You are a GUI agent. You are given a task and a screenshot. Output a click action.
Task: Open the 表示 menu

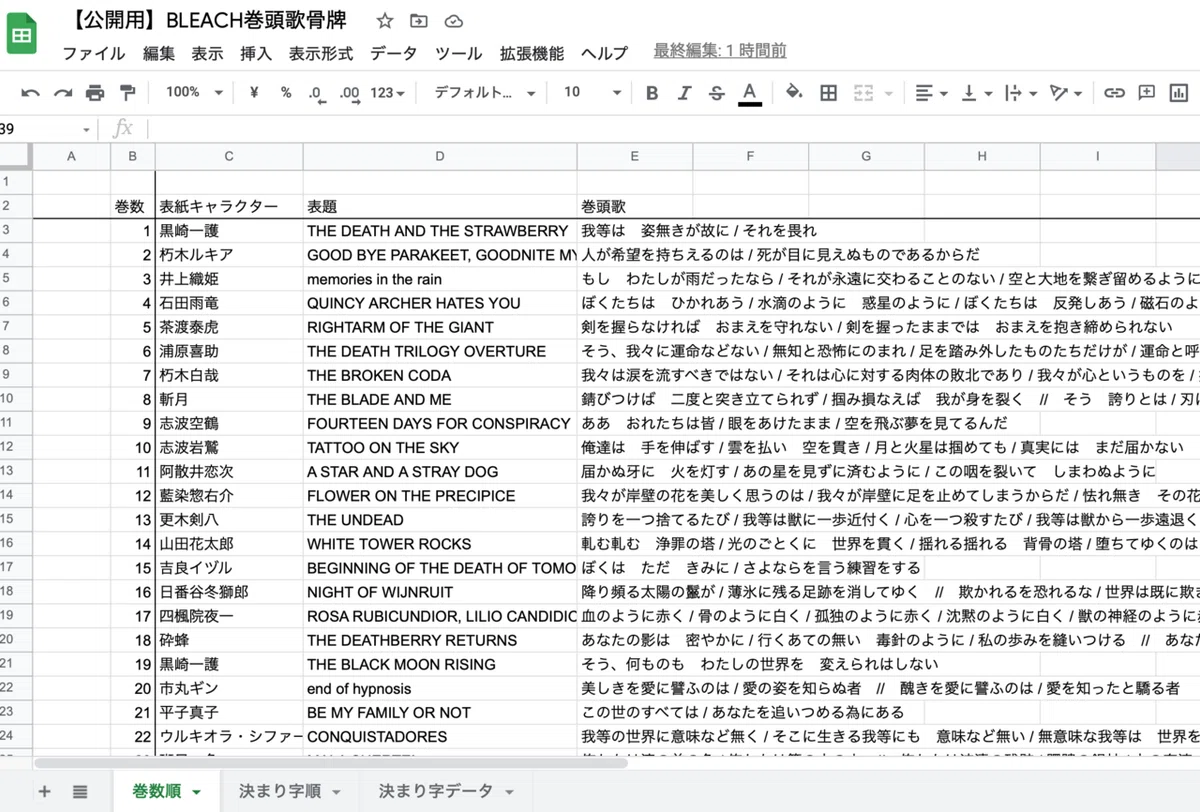coord(208,53)
